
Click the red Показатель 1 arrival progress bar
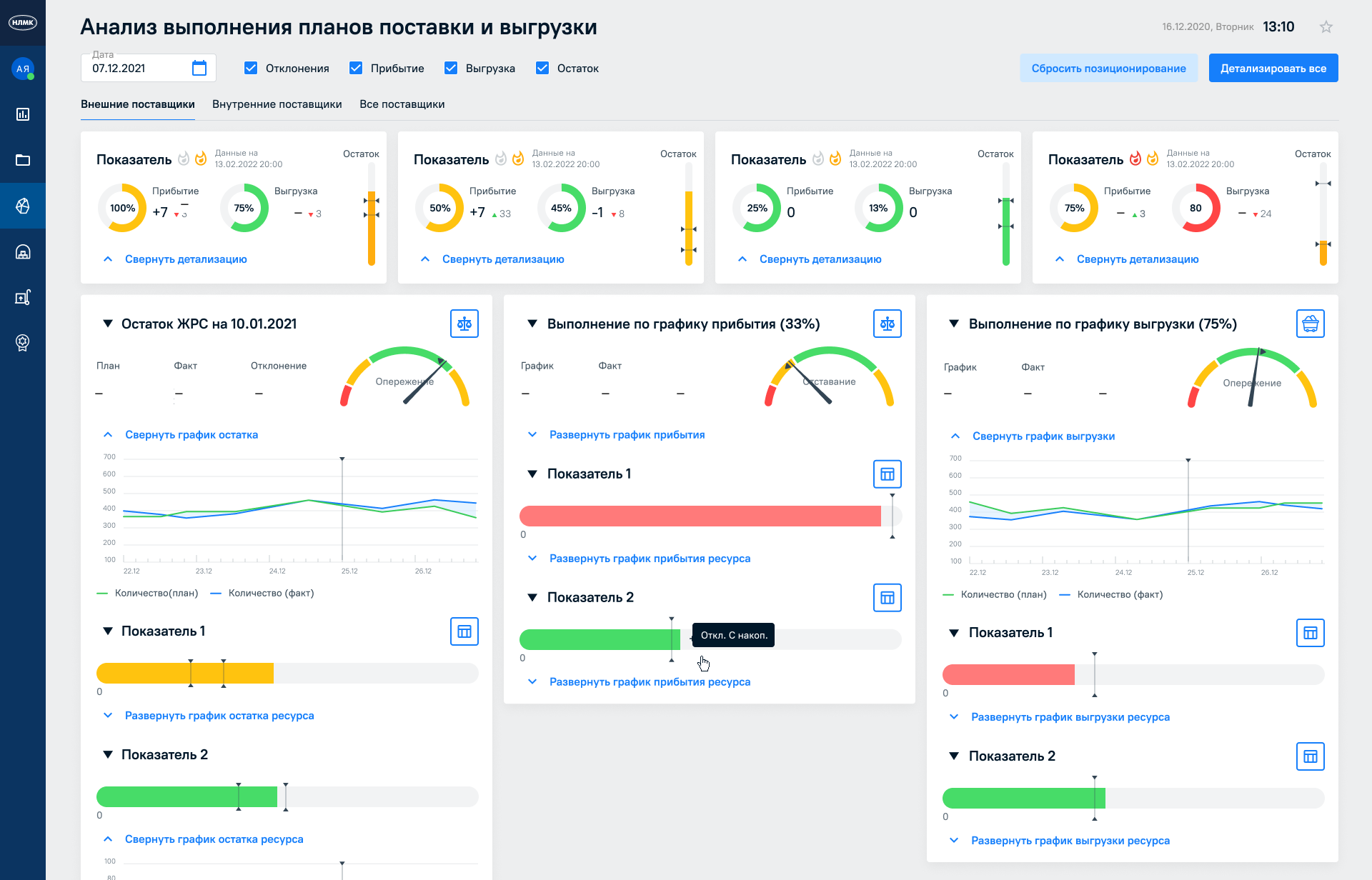pyautogui.click(x=700, y=516)
